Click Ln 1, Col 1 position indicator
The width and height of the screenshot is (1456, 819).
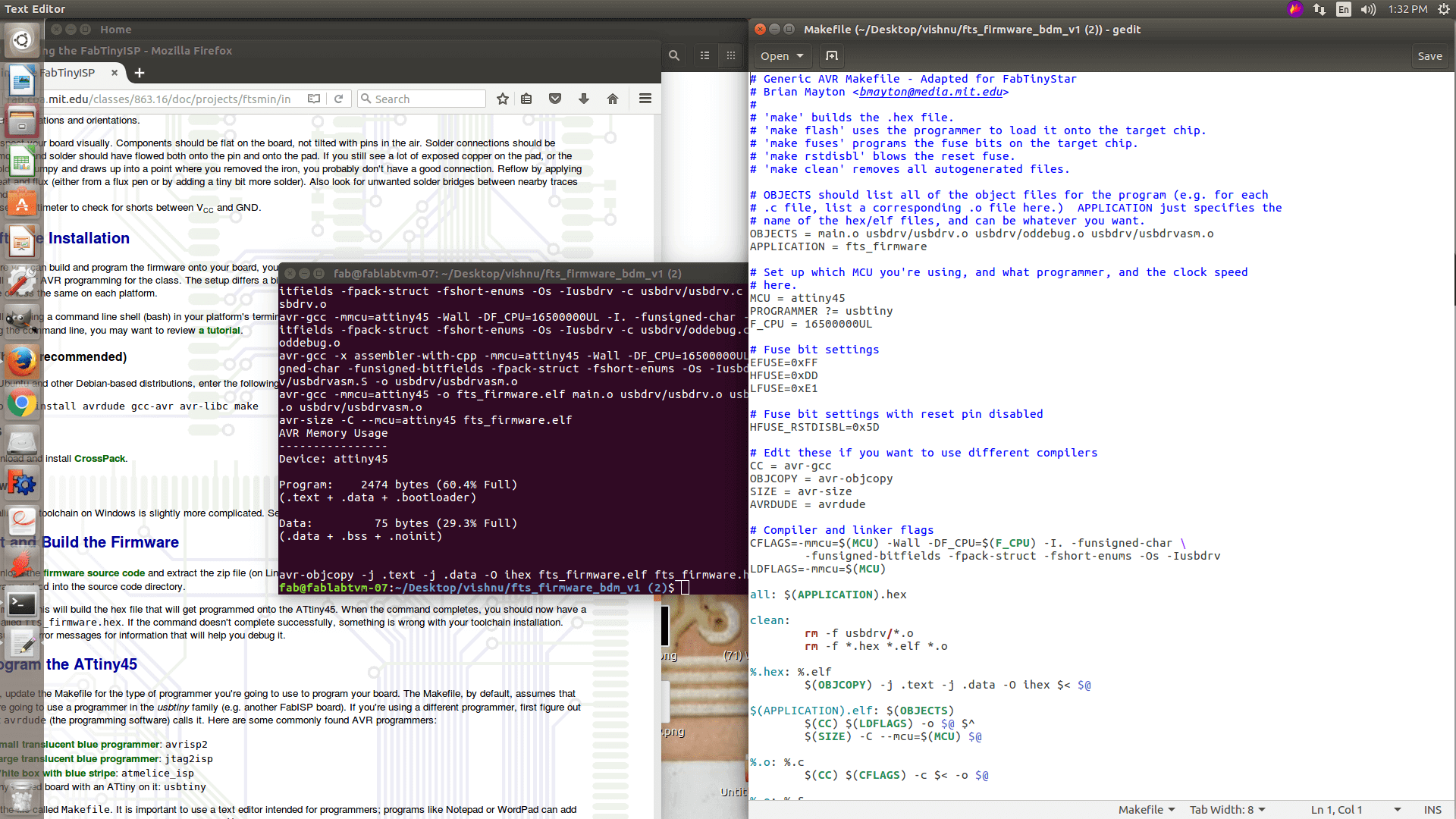[x=1336, y=810]
